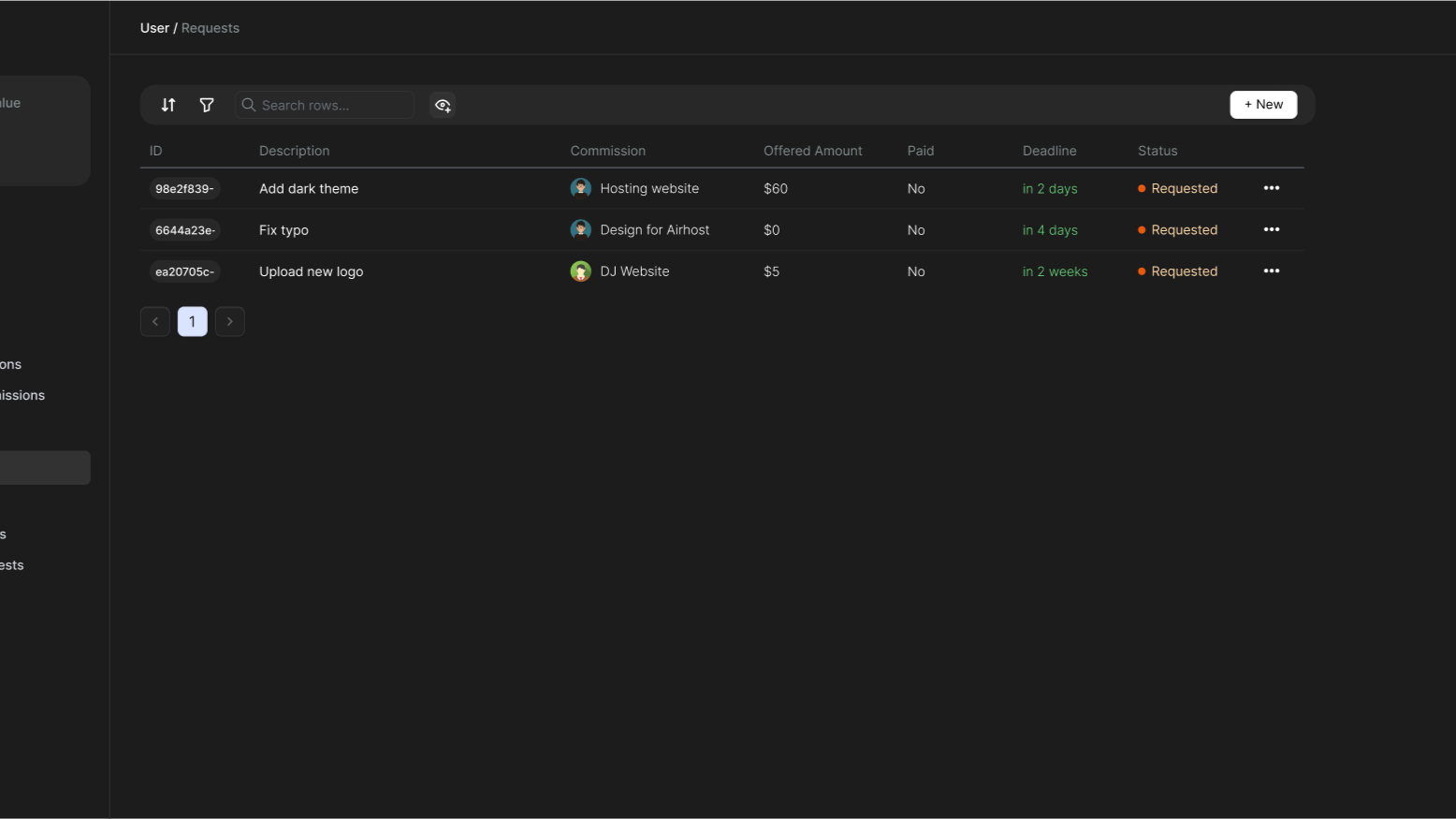Click the Offered Amount column header
This screenshot has width=1456, height=819.
pyautogui.click(x=812, y=151)
